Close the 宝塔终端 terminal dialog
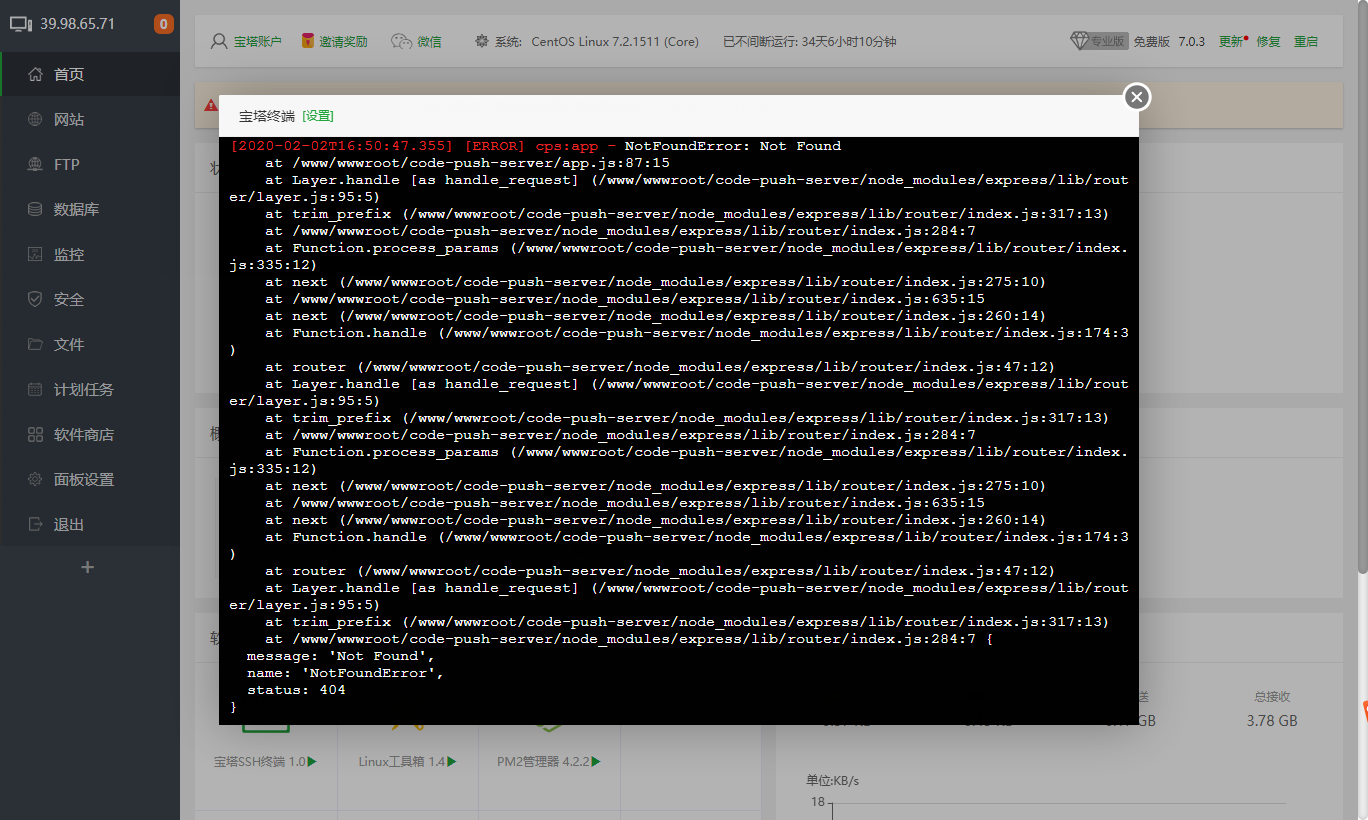Screen dimensions: 1368x820 pyautogui.click(x=1136, y=97)
